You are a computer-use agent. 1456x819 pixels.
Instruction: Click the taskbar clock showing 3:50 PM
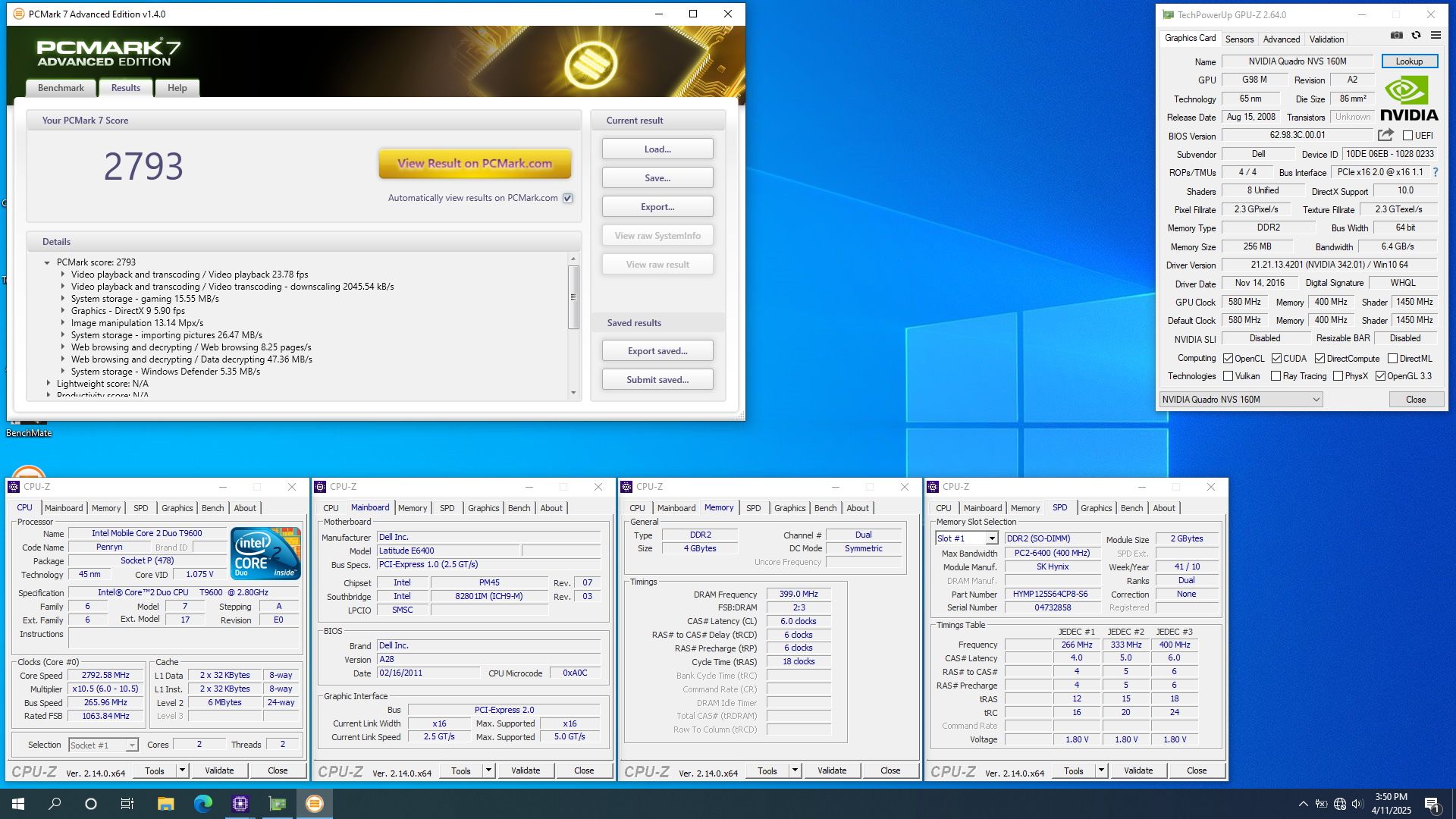[x=1391, y=804]
